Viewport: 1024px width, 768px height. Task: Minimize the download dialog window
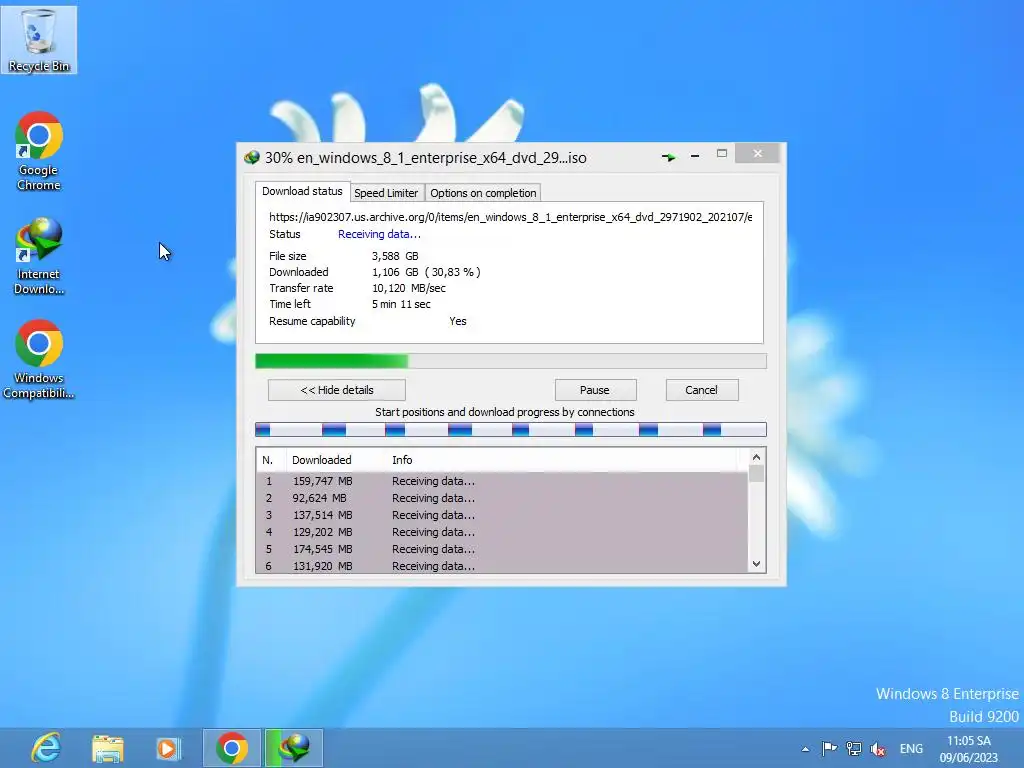(x=695, y=155)
